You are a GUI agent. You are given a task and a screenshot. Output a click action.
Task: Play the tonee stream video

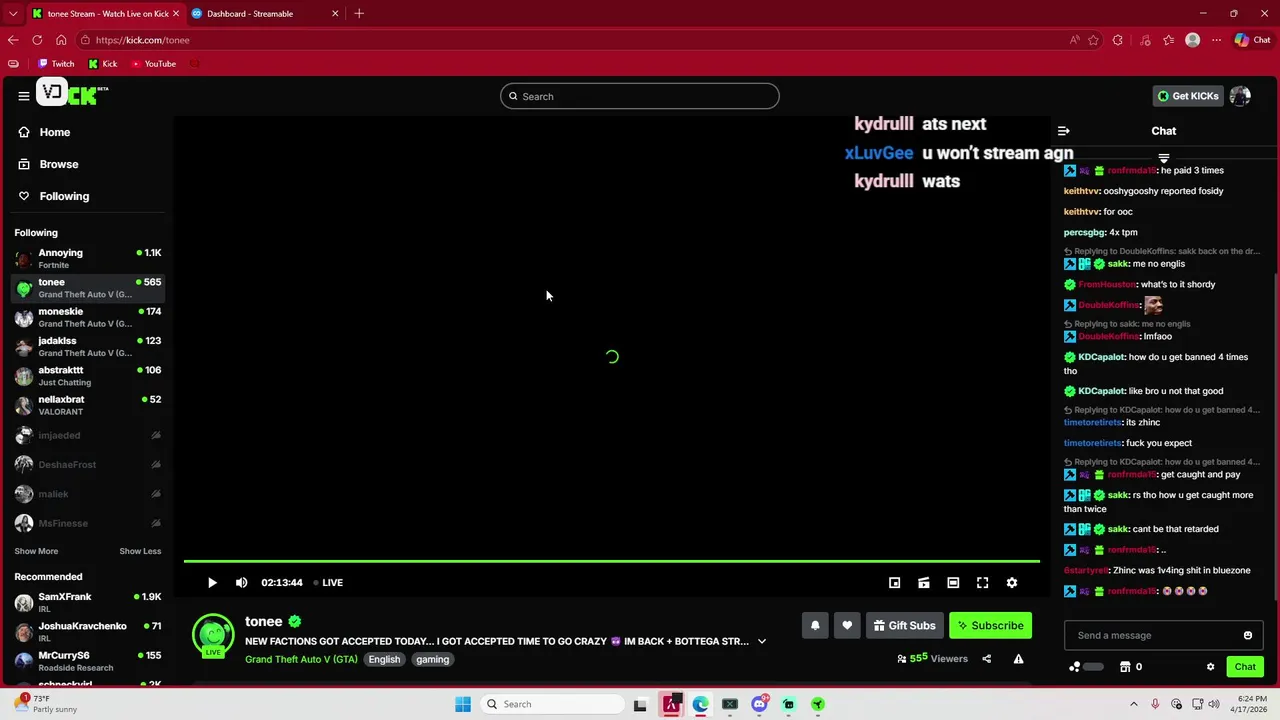coord(212,583)
